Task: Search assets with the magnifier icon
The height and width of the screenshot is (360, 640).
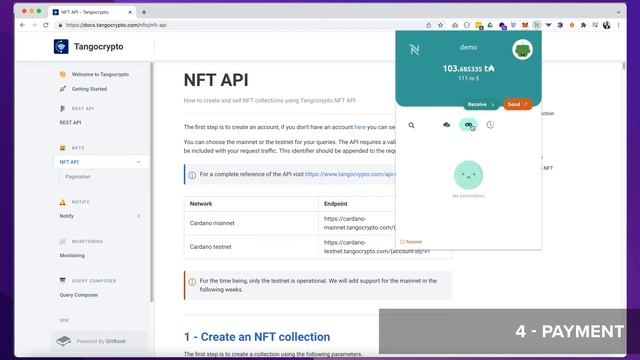Action: point(411,125)
